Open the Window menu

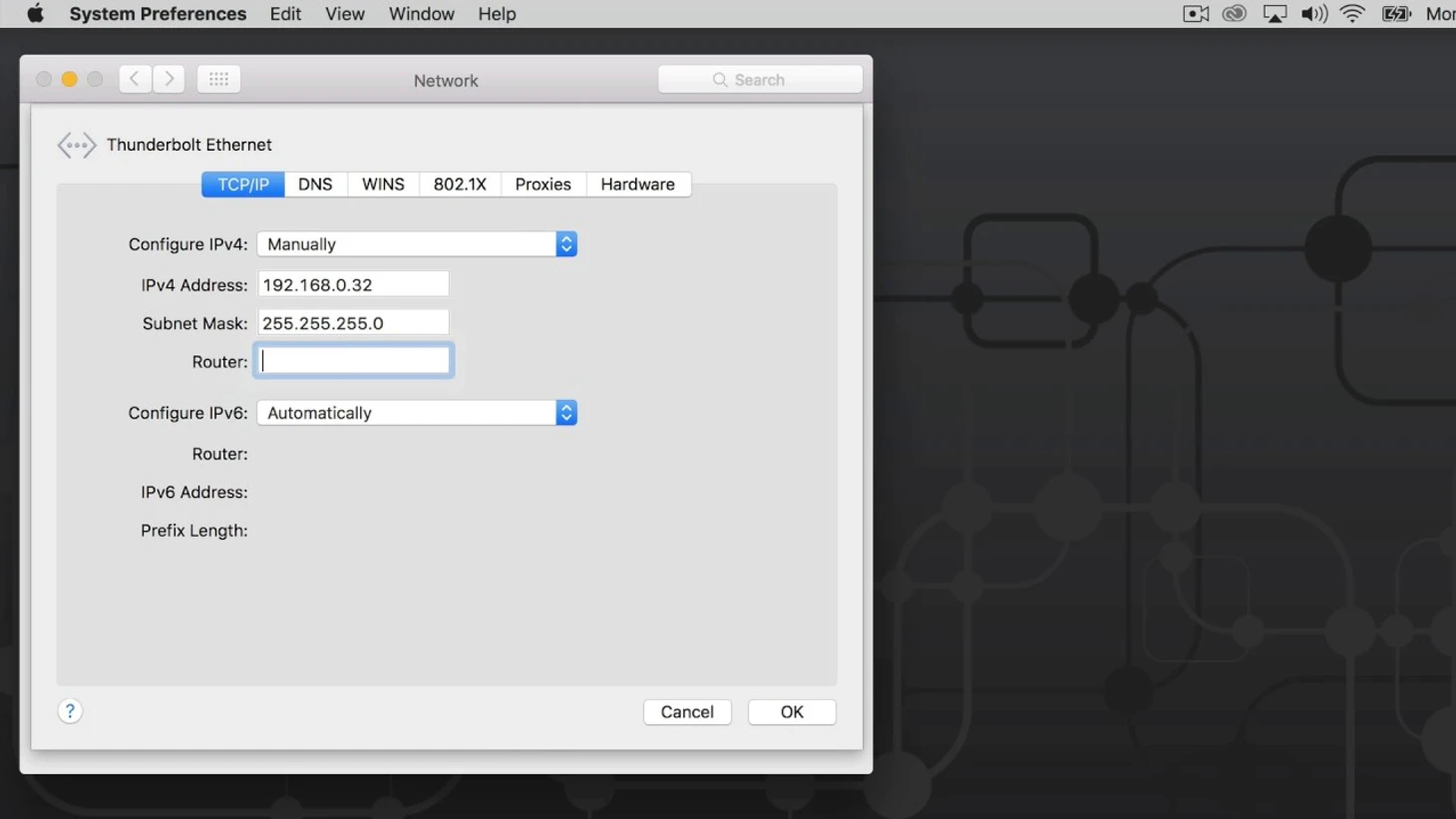pyautogui.click(x=422, y=14)
